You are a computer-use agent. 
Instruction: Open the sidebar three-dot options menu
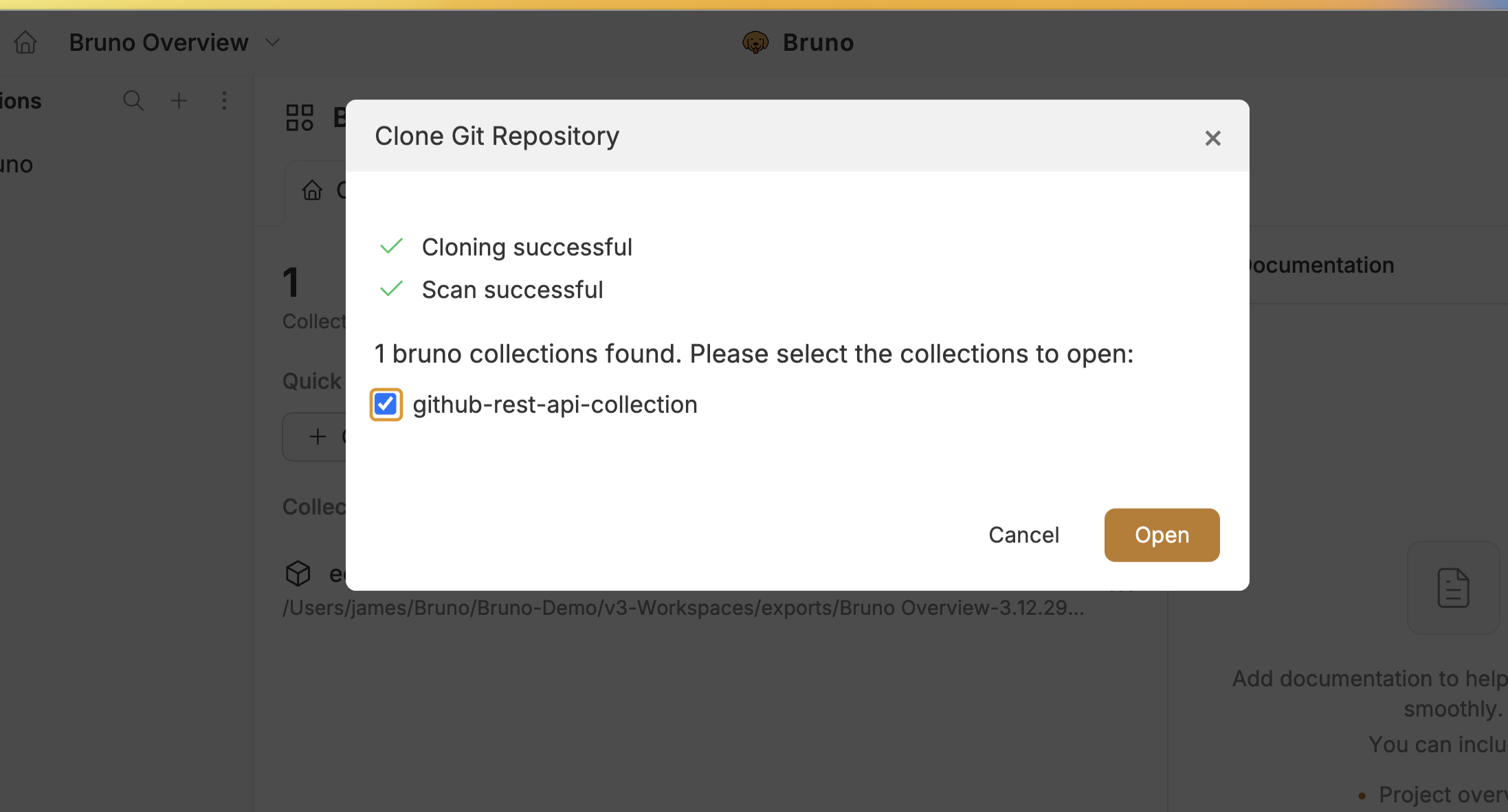tap(225, 100)
